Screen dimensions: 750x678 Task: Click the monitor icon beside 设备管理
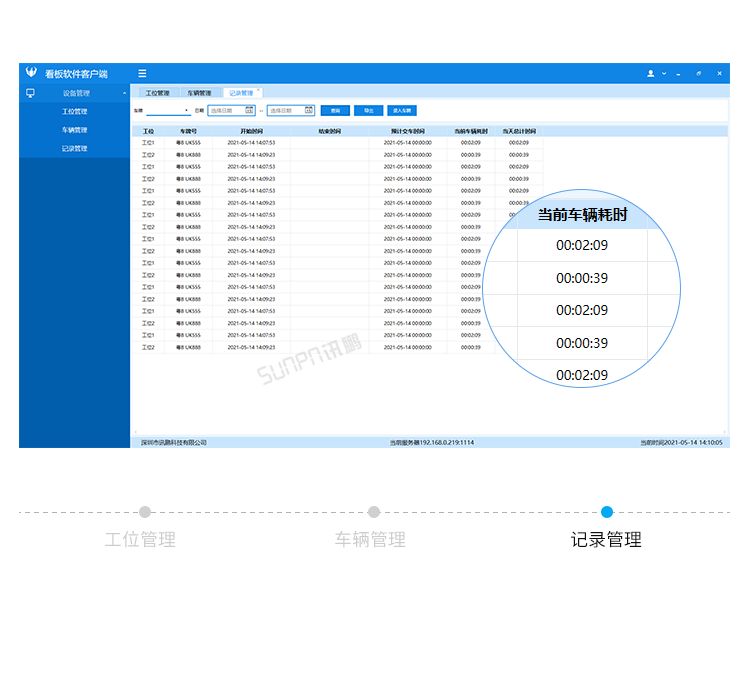30,93
